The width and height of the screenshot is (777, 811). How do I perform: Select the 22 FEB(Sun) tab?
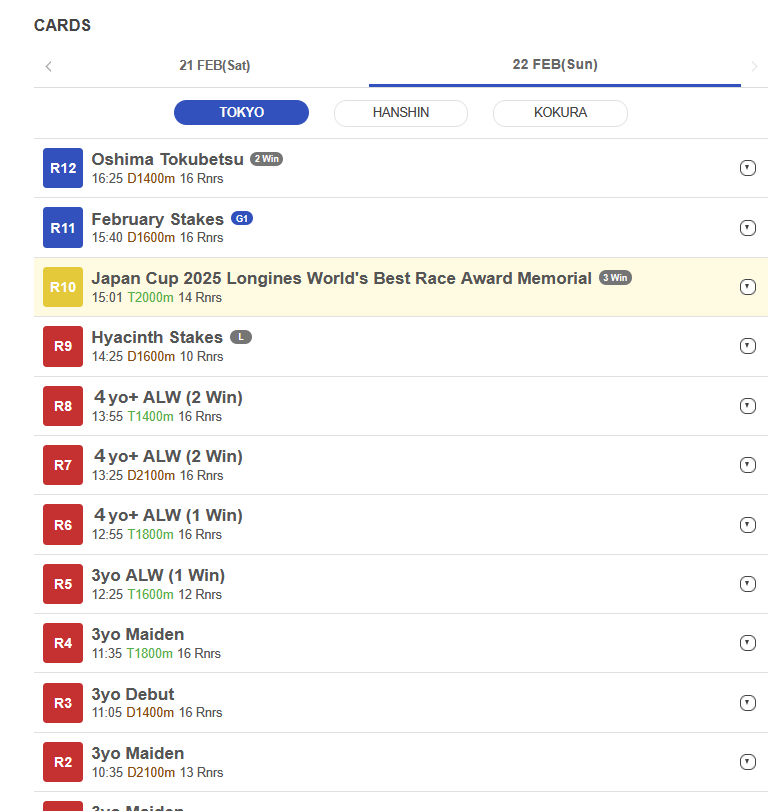[555, 65]
